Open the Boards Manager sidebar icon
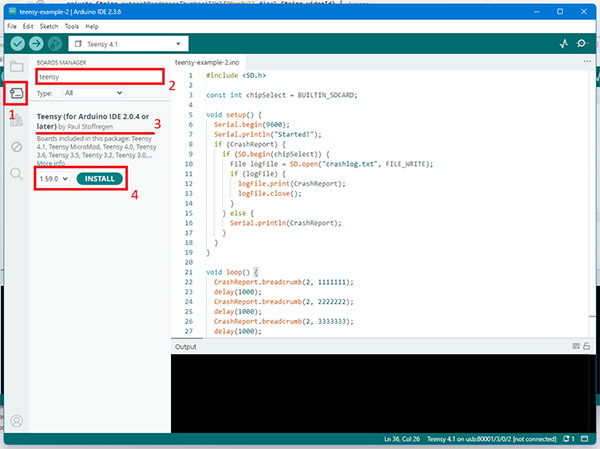This screenshot has height=449, width=600. [16, 93]
